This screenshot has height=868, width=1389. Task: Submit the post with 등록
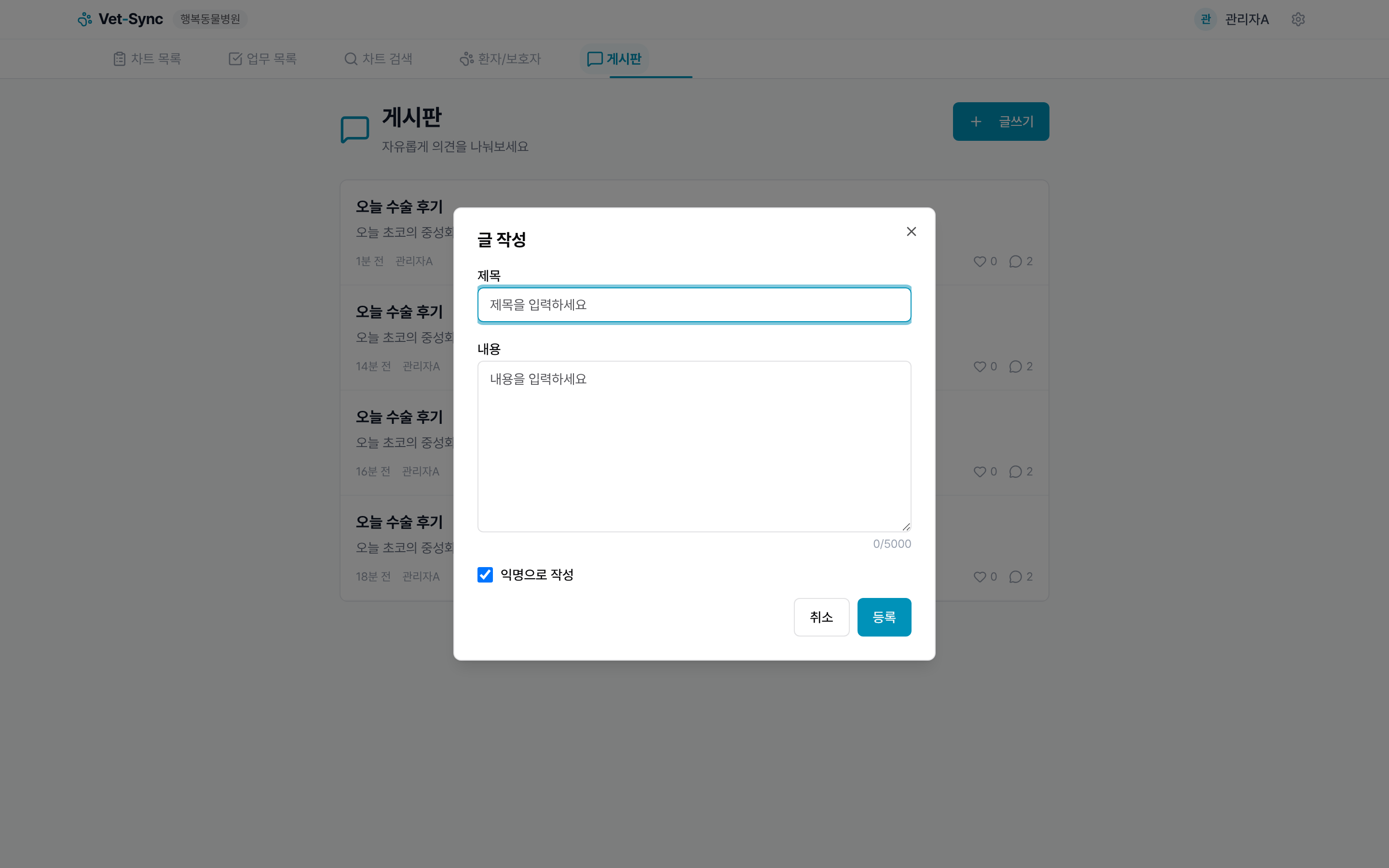click(884, 617)
